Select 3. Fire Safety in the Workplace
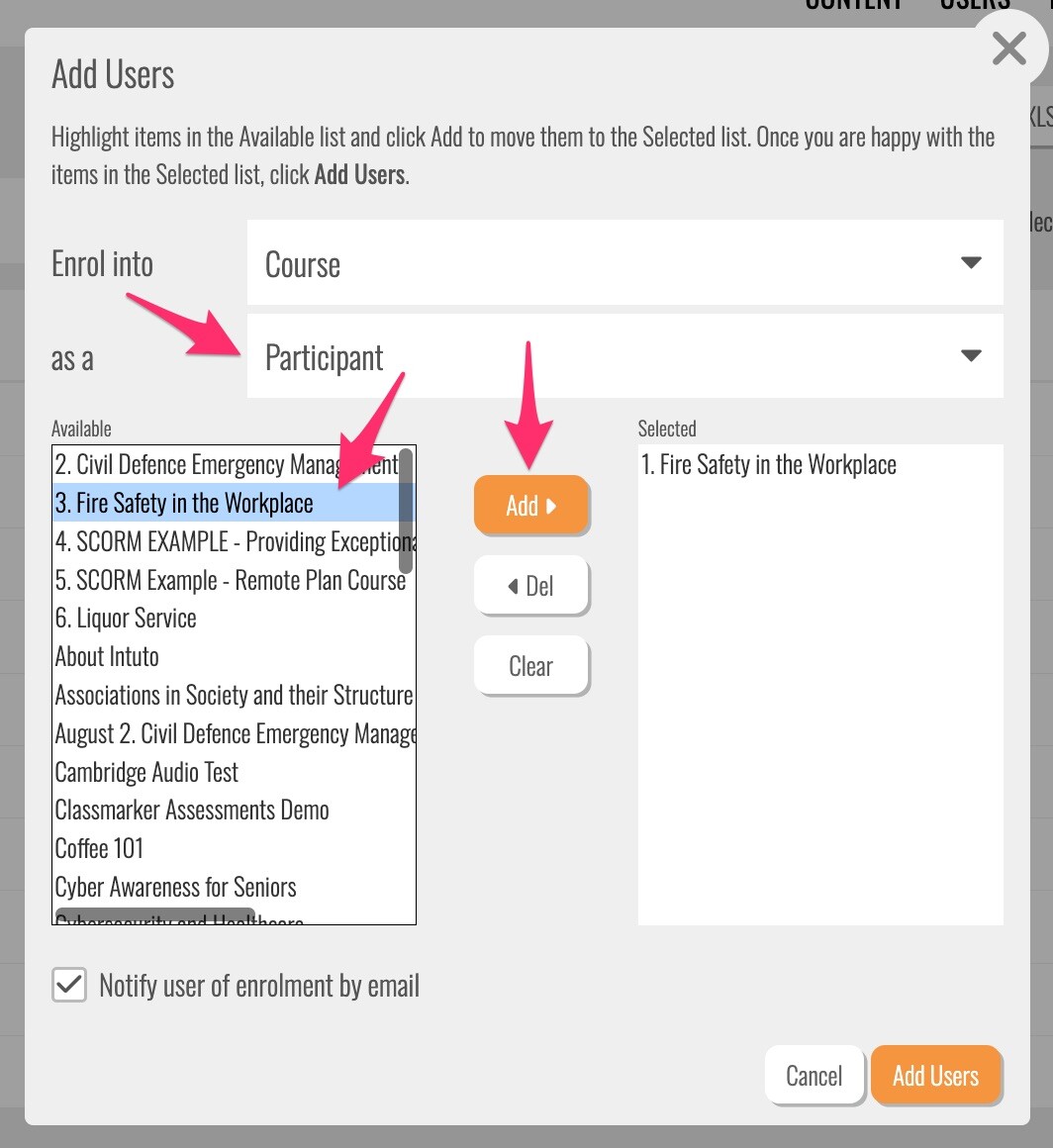 (x=184, y=504)
